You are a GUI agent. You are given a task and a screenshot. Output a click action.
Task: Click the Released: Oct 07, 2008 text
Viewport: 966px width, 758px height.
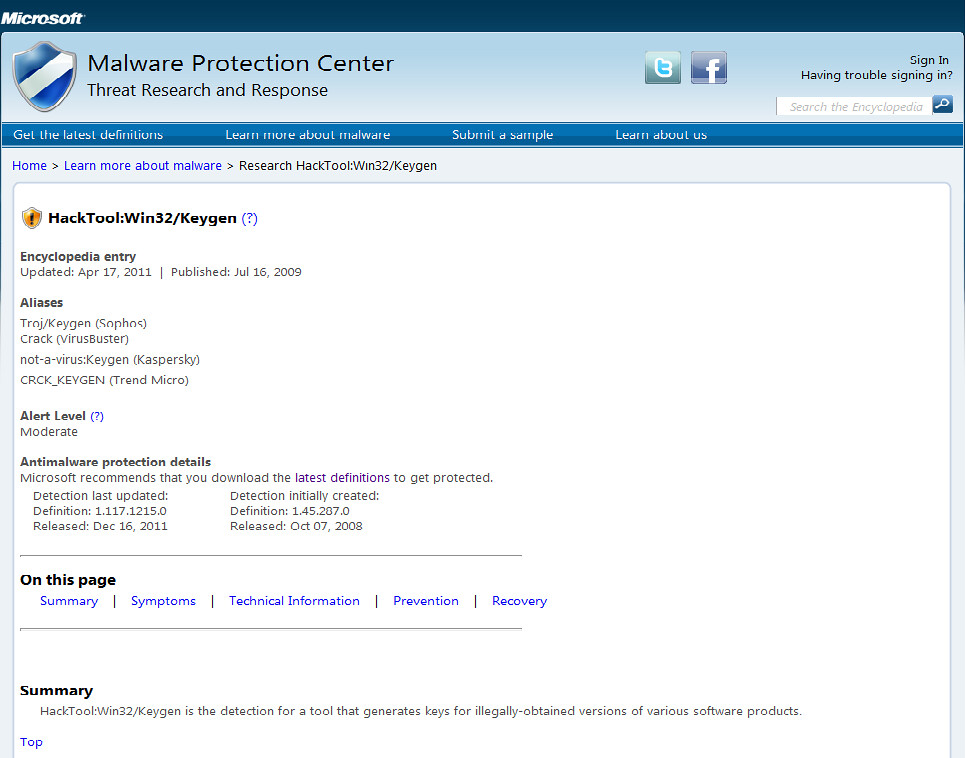click(296, 526)
